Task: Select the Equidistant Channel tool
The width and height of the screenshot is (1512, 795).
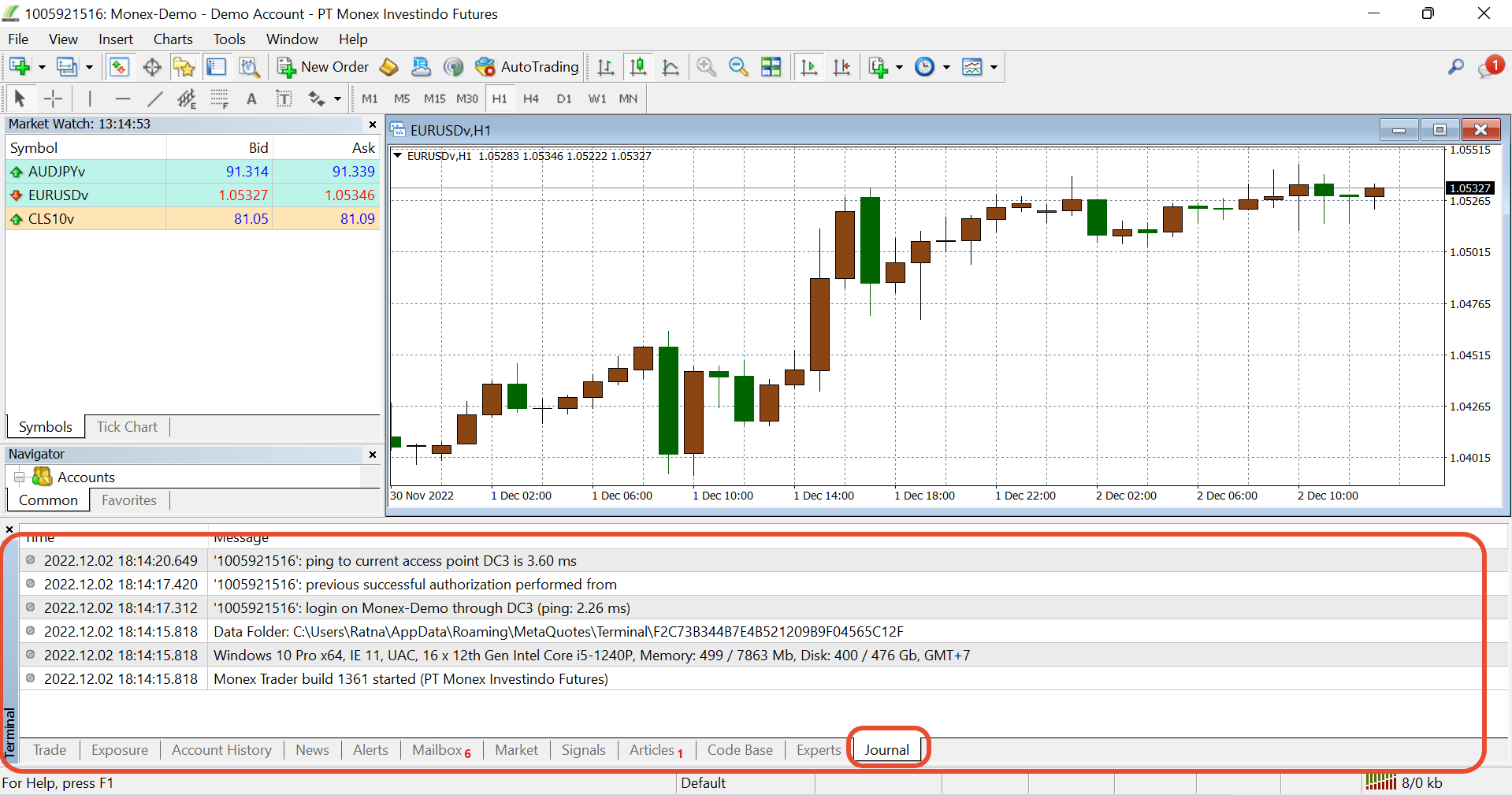Action: [x=187, y=98]
